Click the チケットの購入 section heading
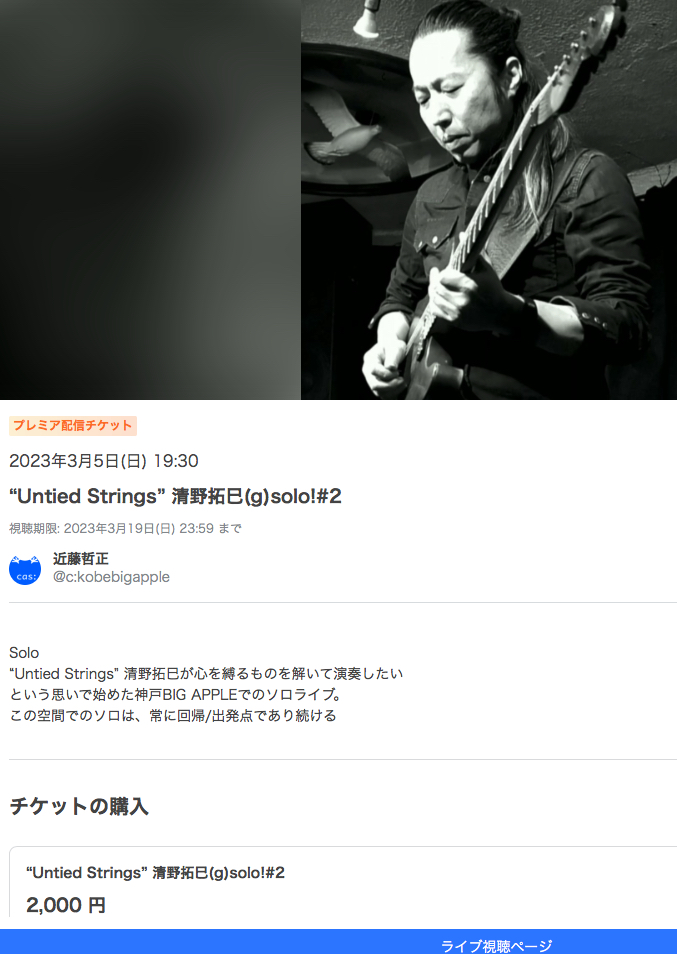 (x=78, y=806)
